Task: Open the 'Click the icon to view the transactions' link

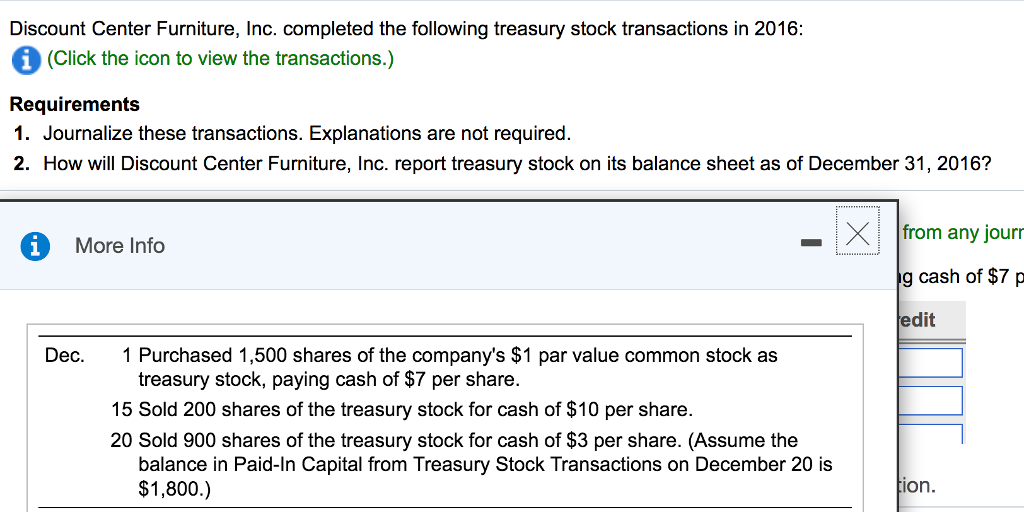Action: coord(220,58)
